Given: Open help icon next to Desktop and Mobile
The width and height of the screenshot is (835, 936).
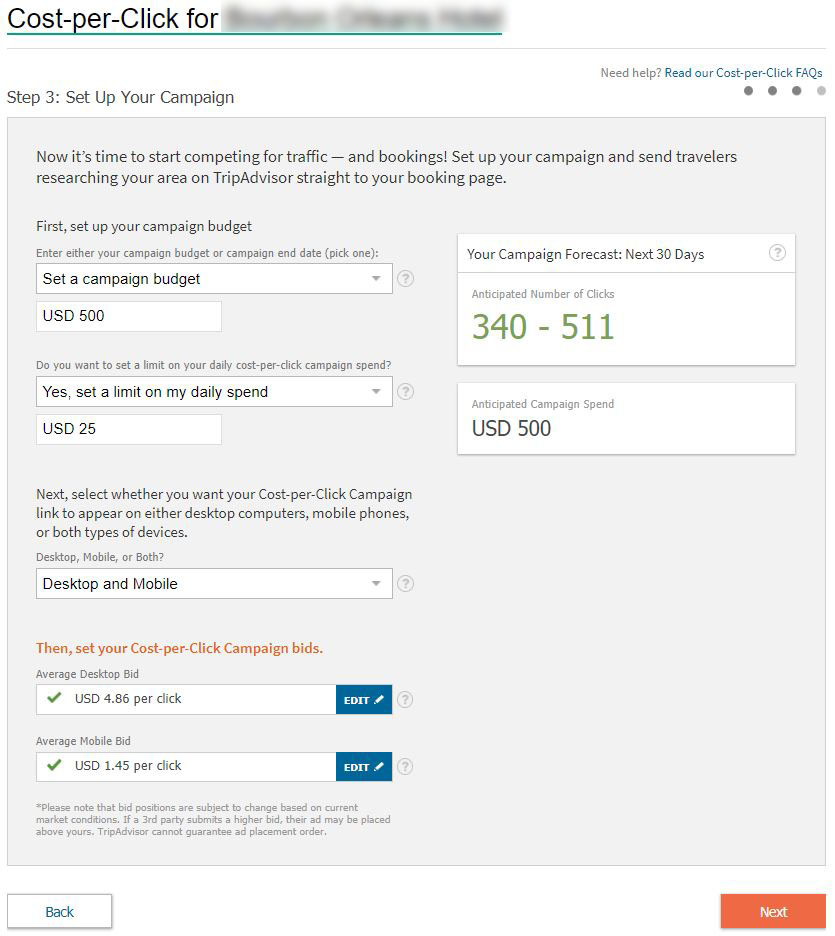Looking at the screenshot, I should [x=406, y=584].
